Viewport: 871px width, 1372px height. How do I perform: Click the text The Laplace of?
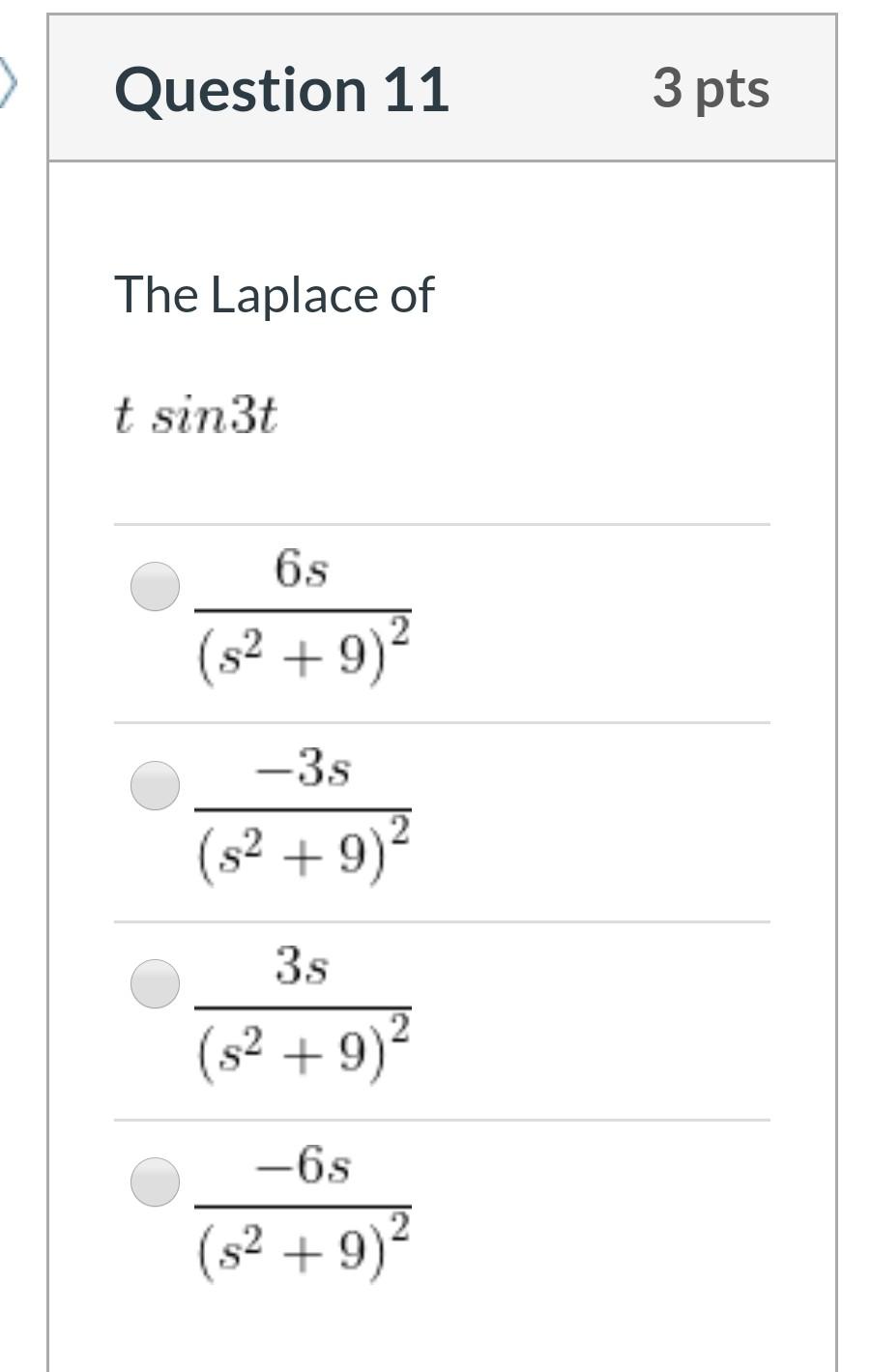(275, 294)
